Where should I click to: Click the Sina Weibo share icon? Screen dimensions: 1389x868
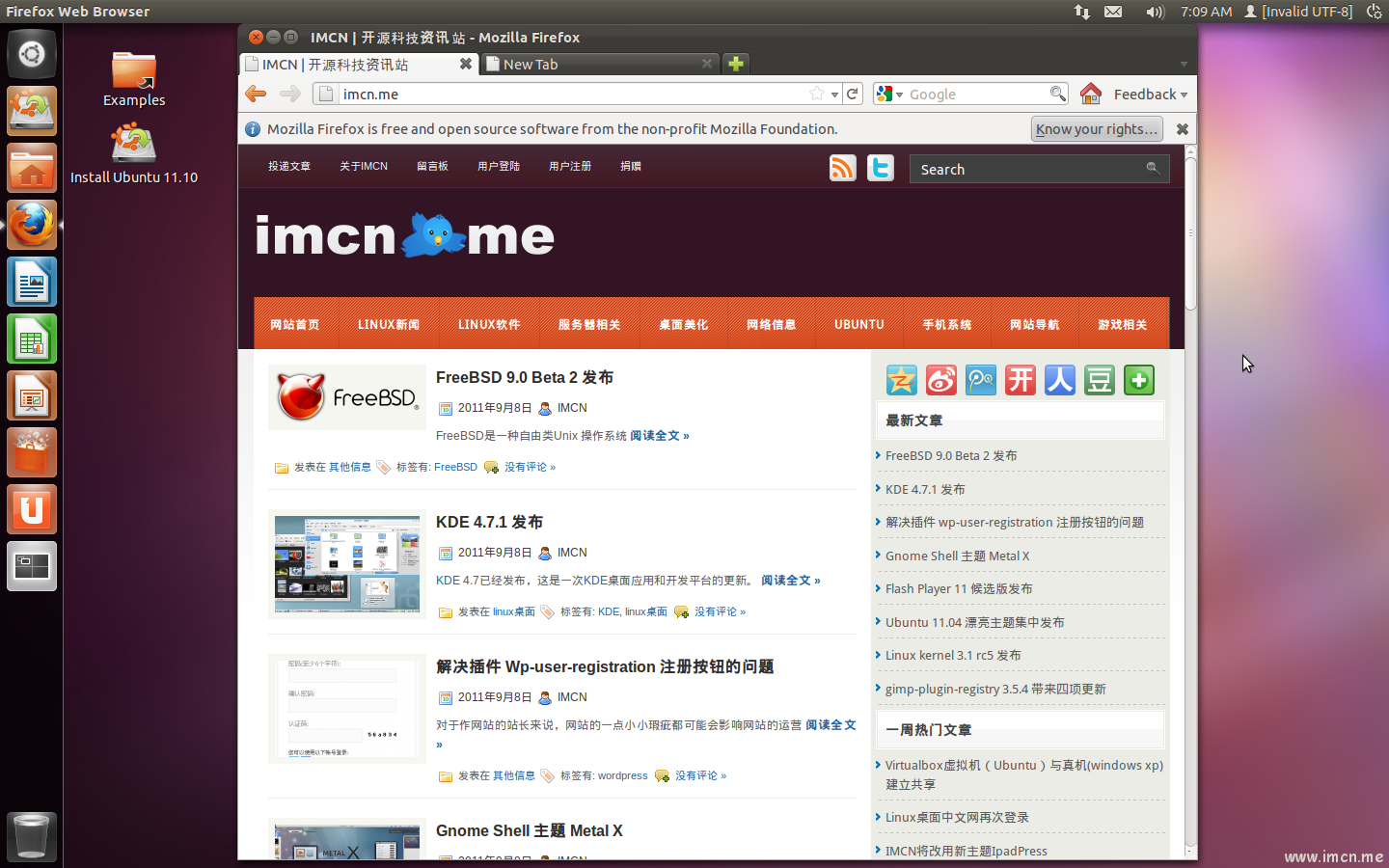pyautogui.click(x=941, y=380)
